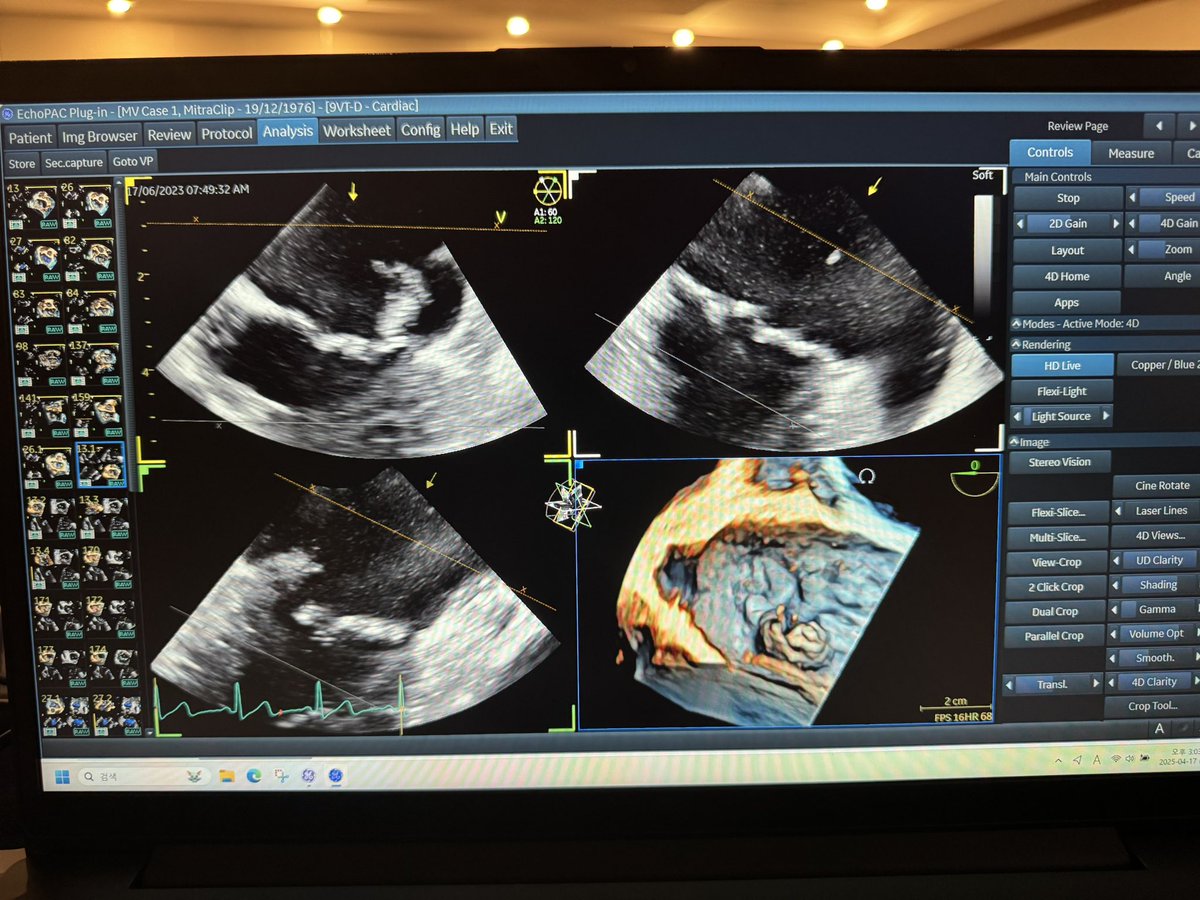The image size is (1200, 900).
Task: Decrease Speed with left arrow
Action: coord(1133,198)
